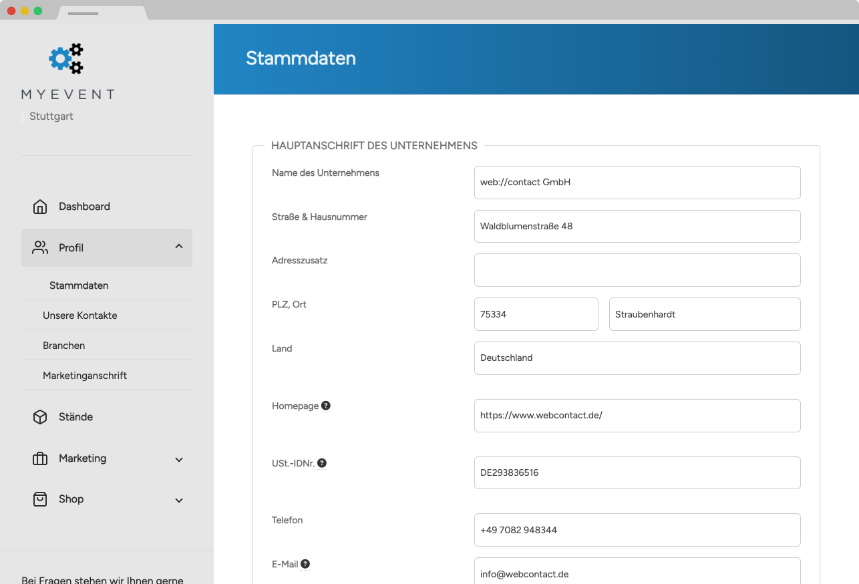This screenshot has width=859, height=584.
Task: Click the Hauptanschrift des Unternehmens heading
Action: 374,146
